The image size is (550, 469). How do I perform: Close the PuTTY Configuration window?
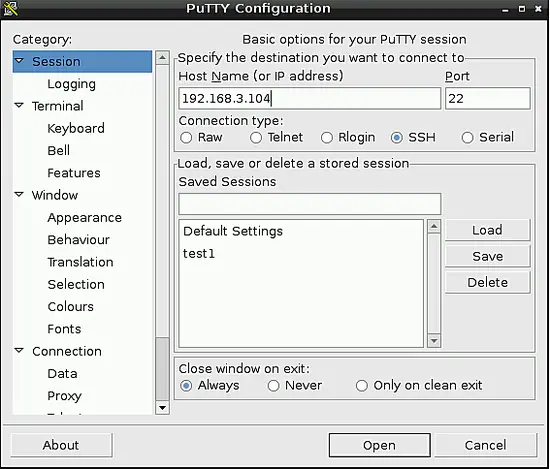pyautogui.click(x=538, y=9)
